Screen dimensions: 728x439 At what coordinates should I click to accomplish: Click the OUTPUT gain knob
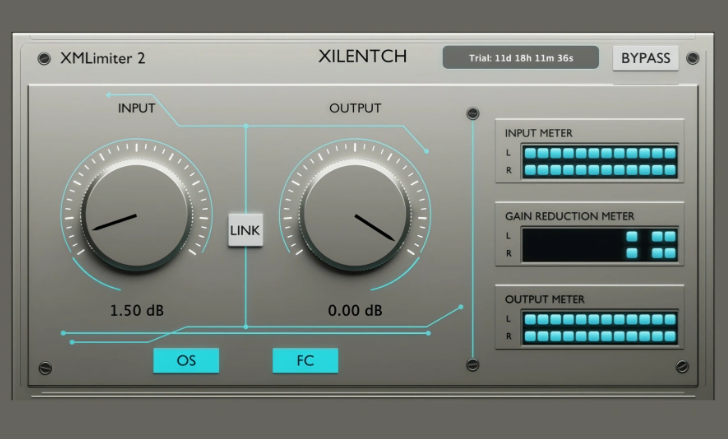pos(355,216)
